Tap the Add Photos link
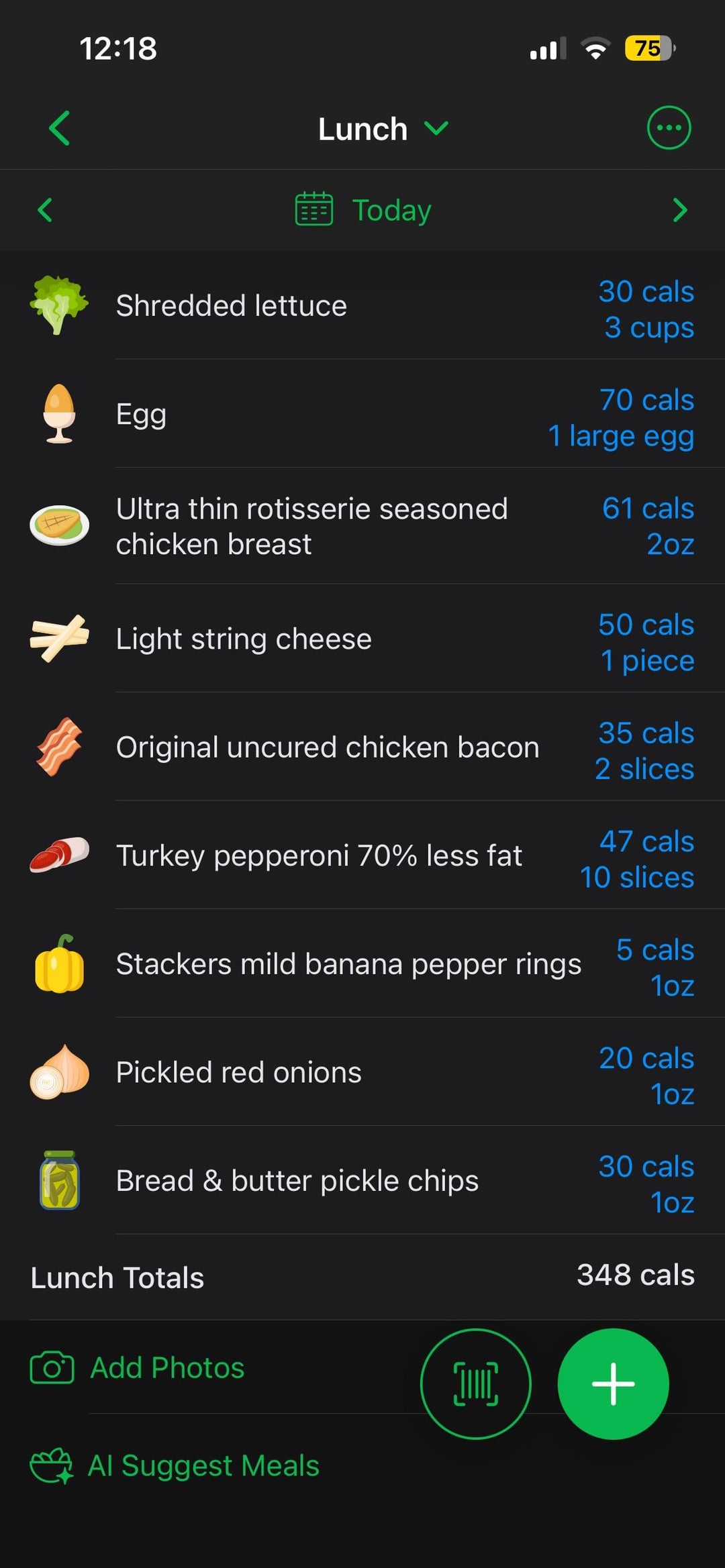This screenshot has width=725, height=1568. 167,1367
